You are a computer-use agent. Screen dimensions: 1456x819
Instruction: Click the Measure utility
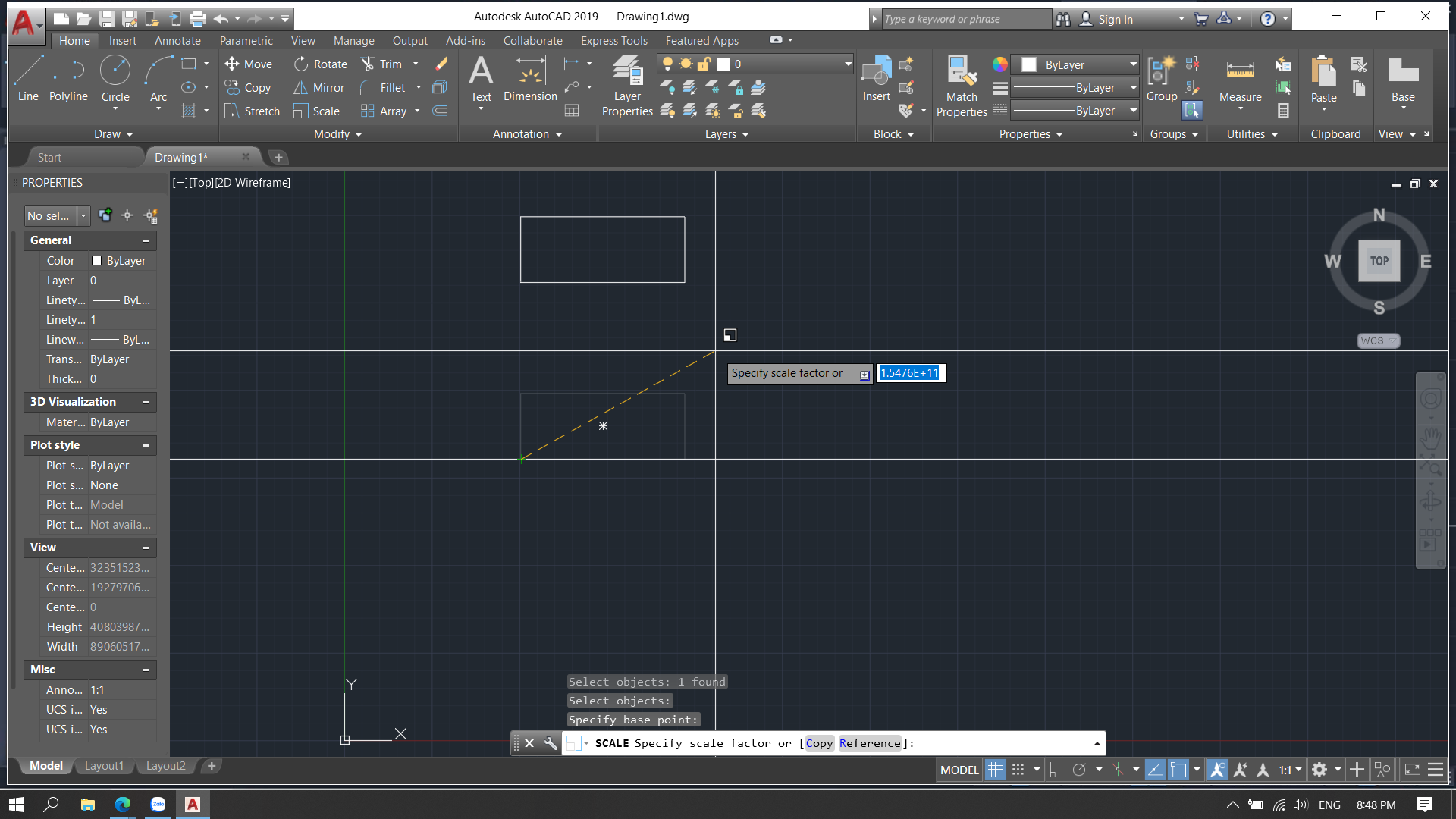1240,82
